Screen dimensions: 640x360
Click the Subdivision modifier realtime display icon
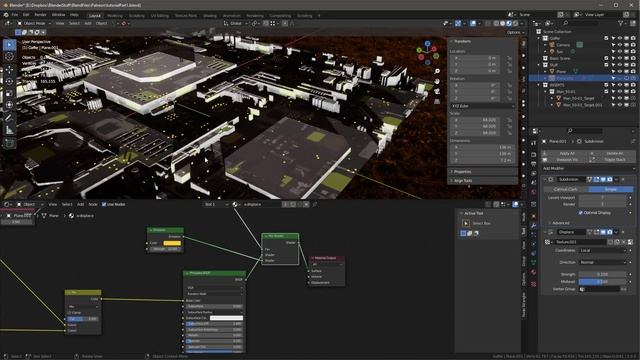tap(603, 179)
